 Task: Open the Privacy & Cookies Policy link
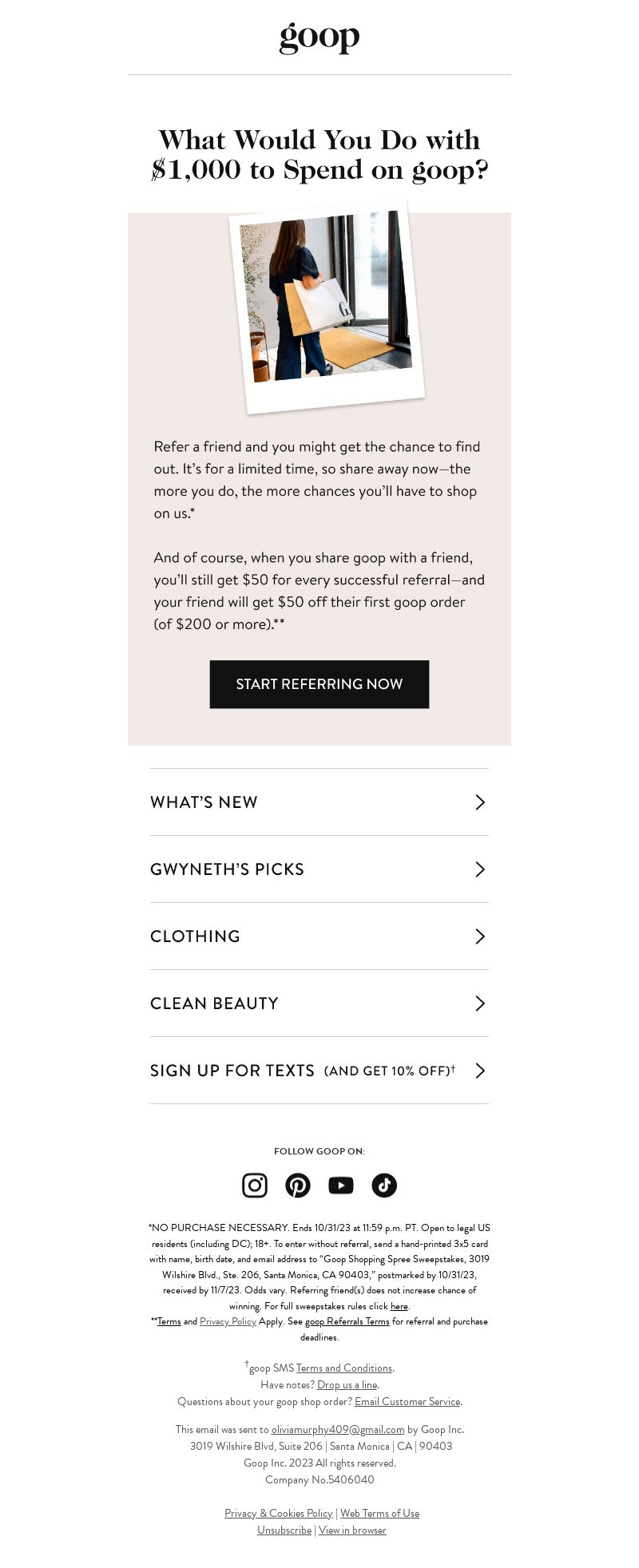[x=278, y=1513]
